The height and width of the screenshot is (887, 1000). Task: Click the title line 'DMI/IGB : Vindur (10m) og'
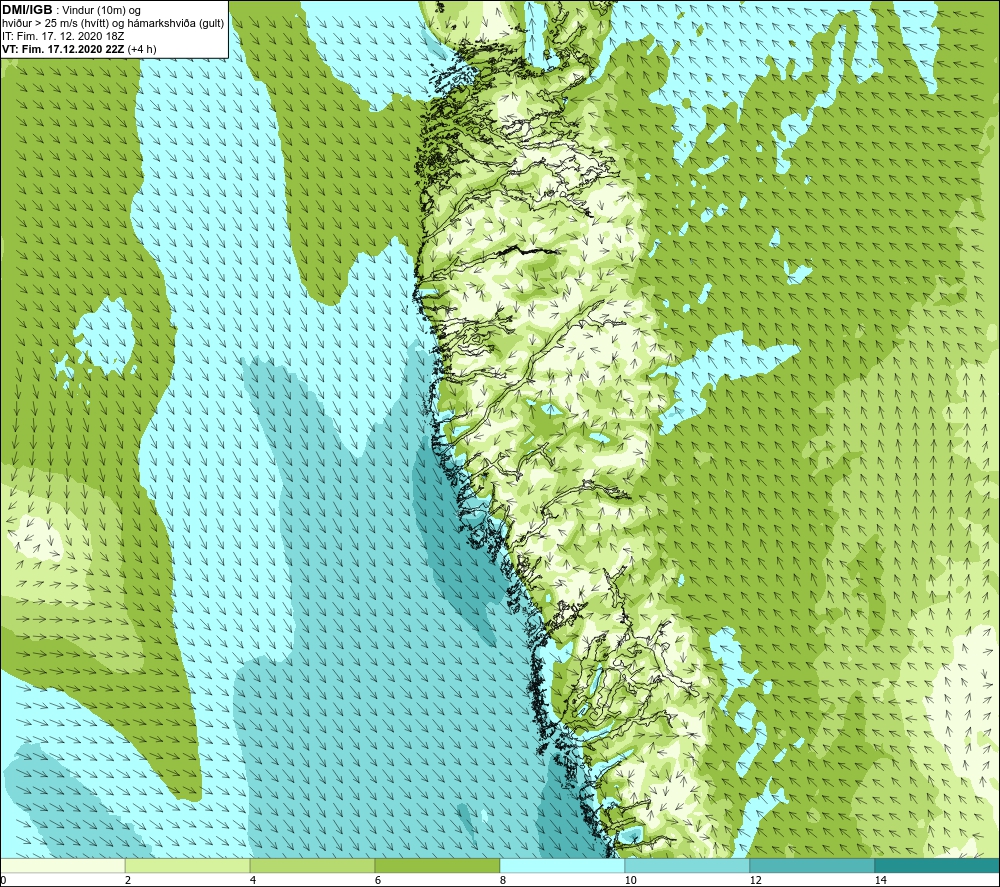click(x=72, y=10)
